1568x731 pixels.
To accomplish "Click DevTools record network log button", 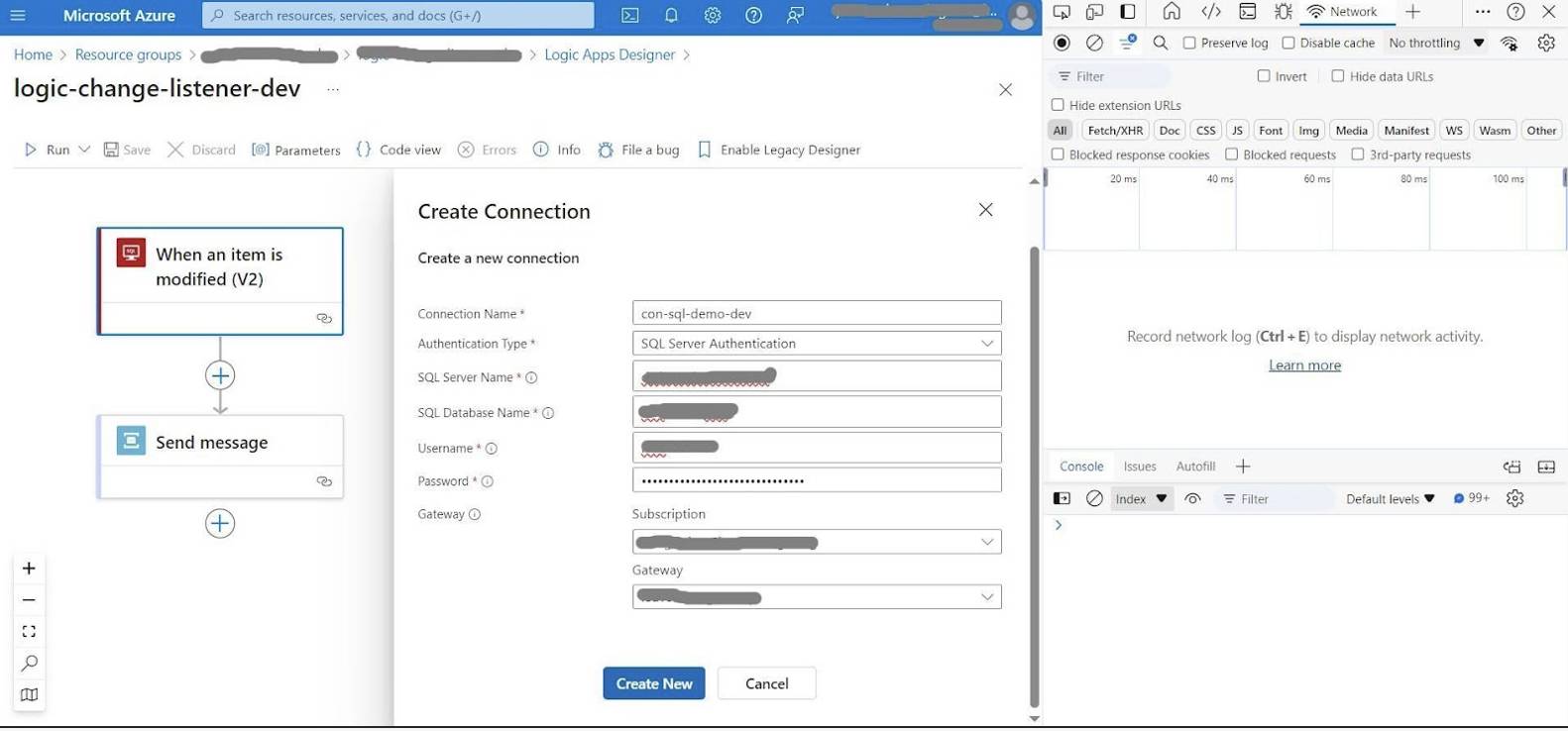I will point(1062,43).
